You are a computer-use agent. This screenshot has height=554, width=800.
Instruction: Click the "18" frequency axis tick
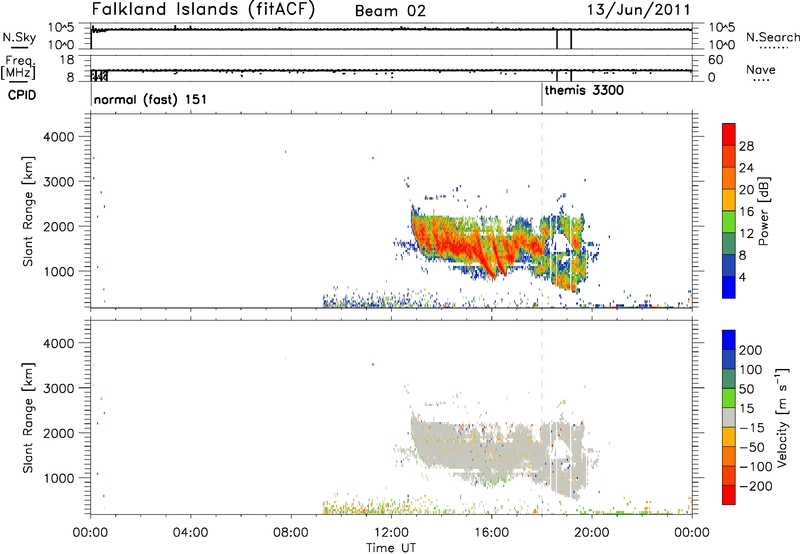(67, 60)
